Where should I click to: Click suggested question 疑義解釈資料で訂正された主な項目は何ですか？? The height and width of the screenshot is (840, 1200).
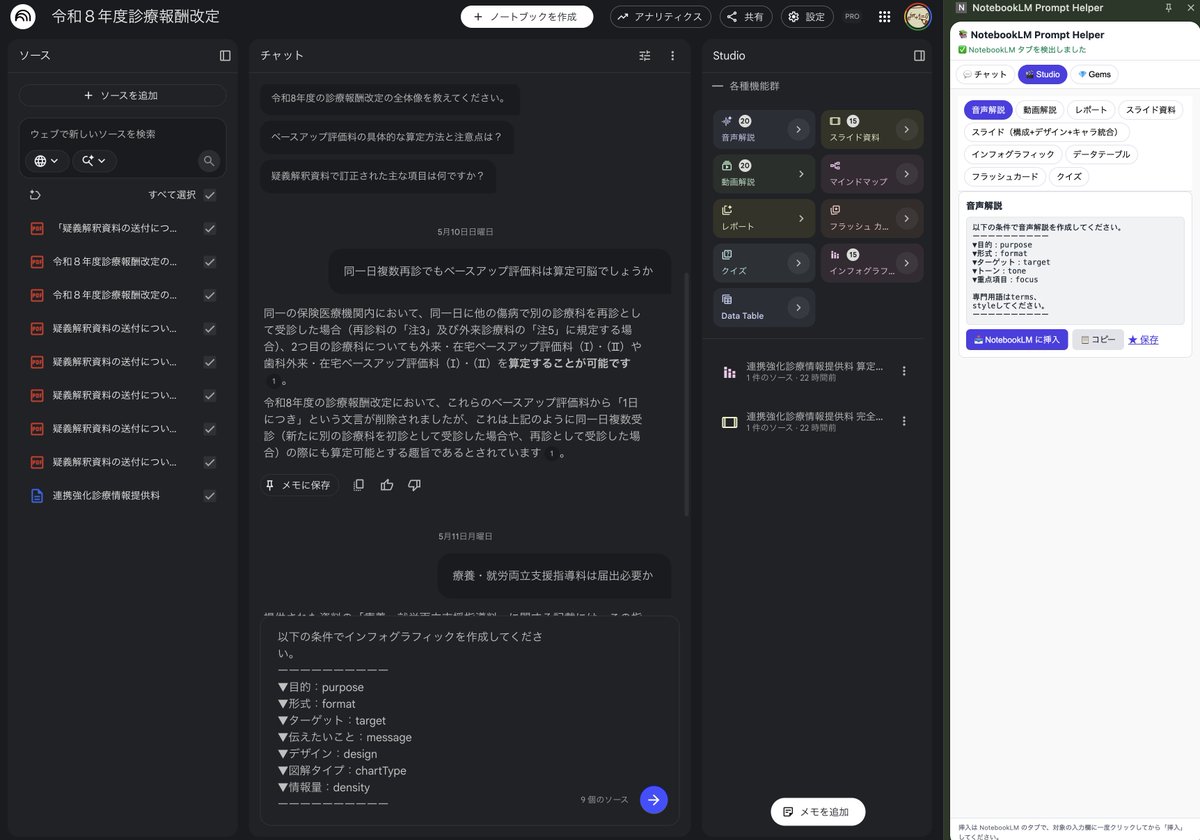(x=377, y=176)
